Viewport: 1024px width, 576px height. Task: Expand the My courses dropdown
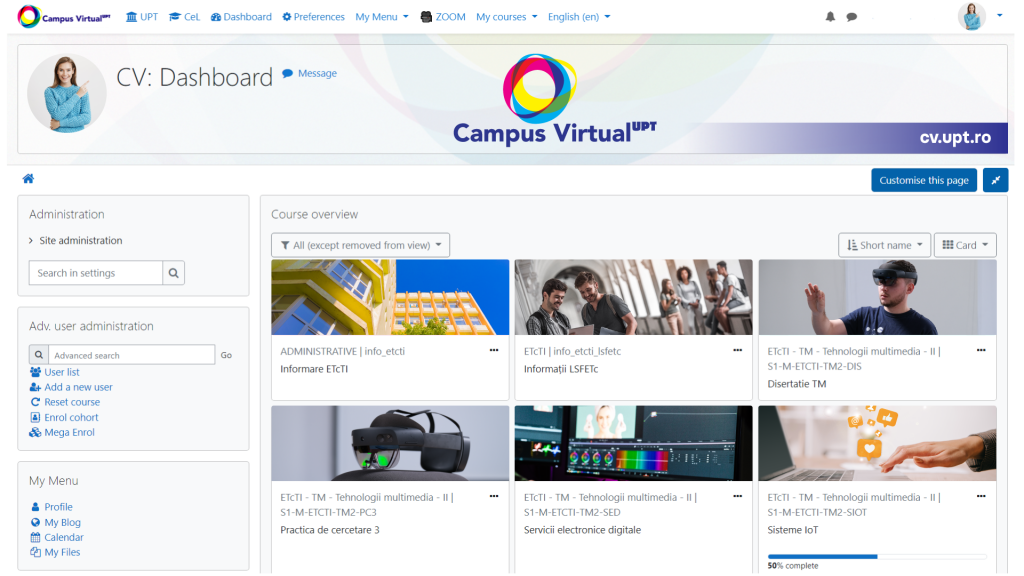[x=506, y=17]
